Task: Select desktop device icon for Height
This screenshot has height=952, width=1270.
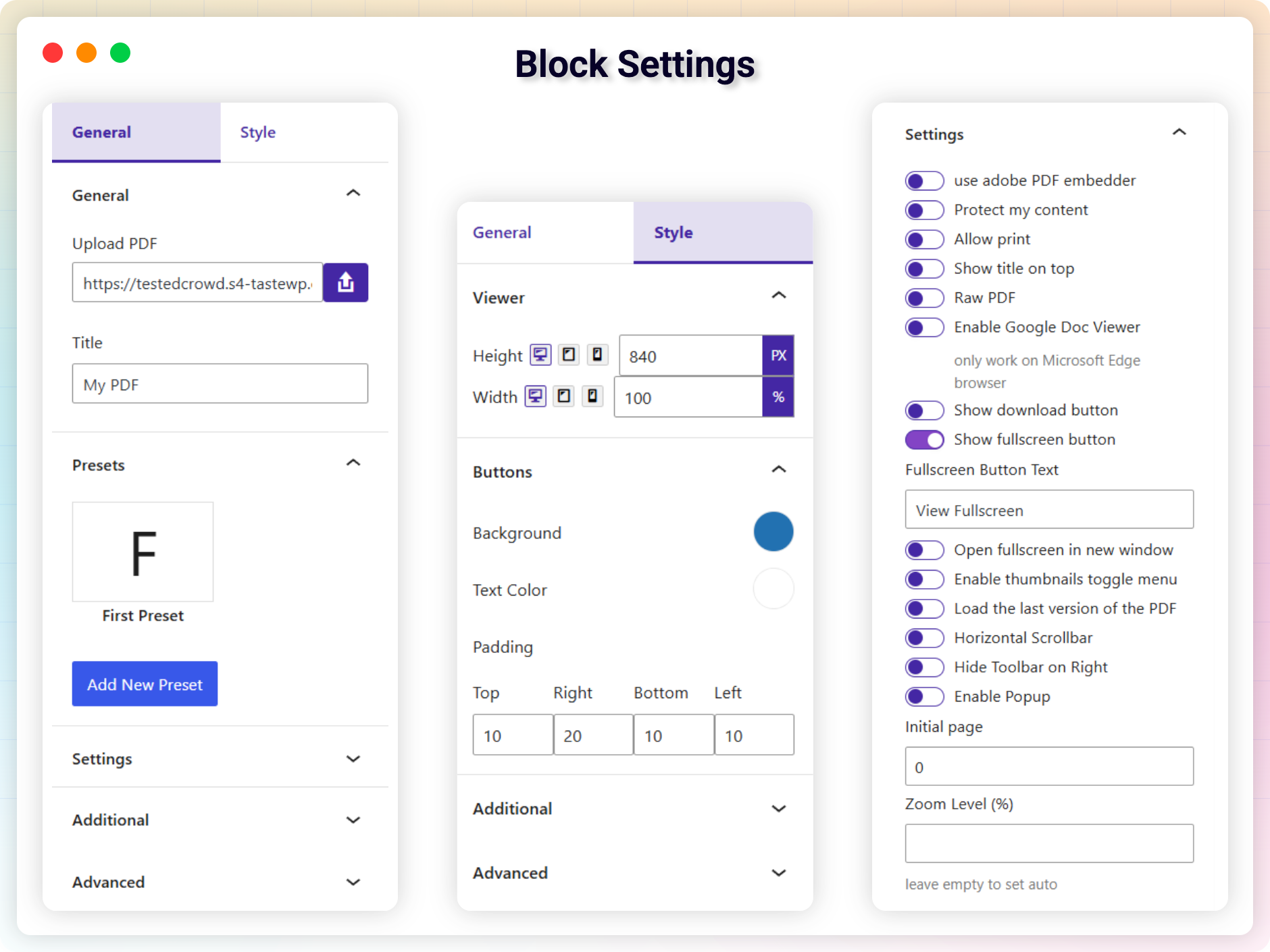Action: click(540, 354)
